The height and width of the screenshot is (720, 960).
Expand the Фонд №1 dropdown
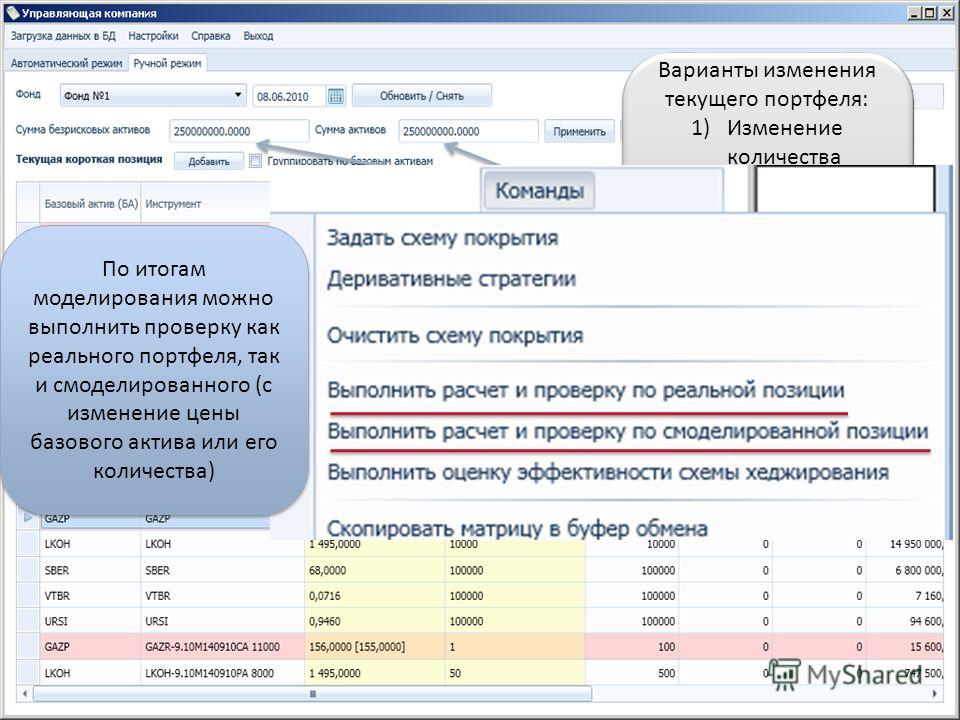238,96
